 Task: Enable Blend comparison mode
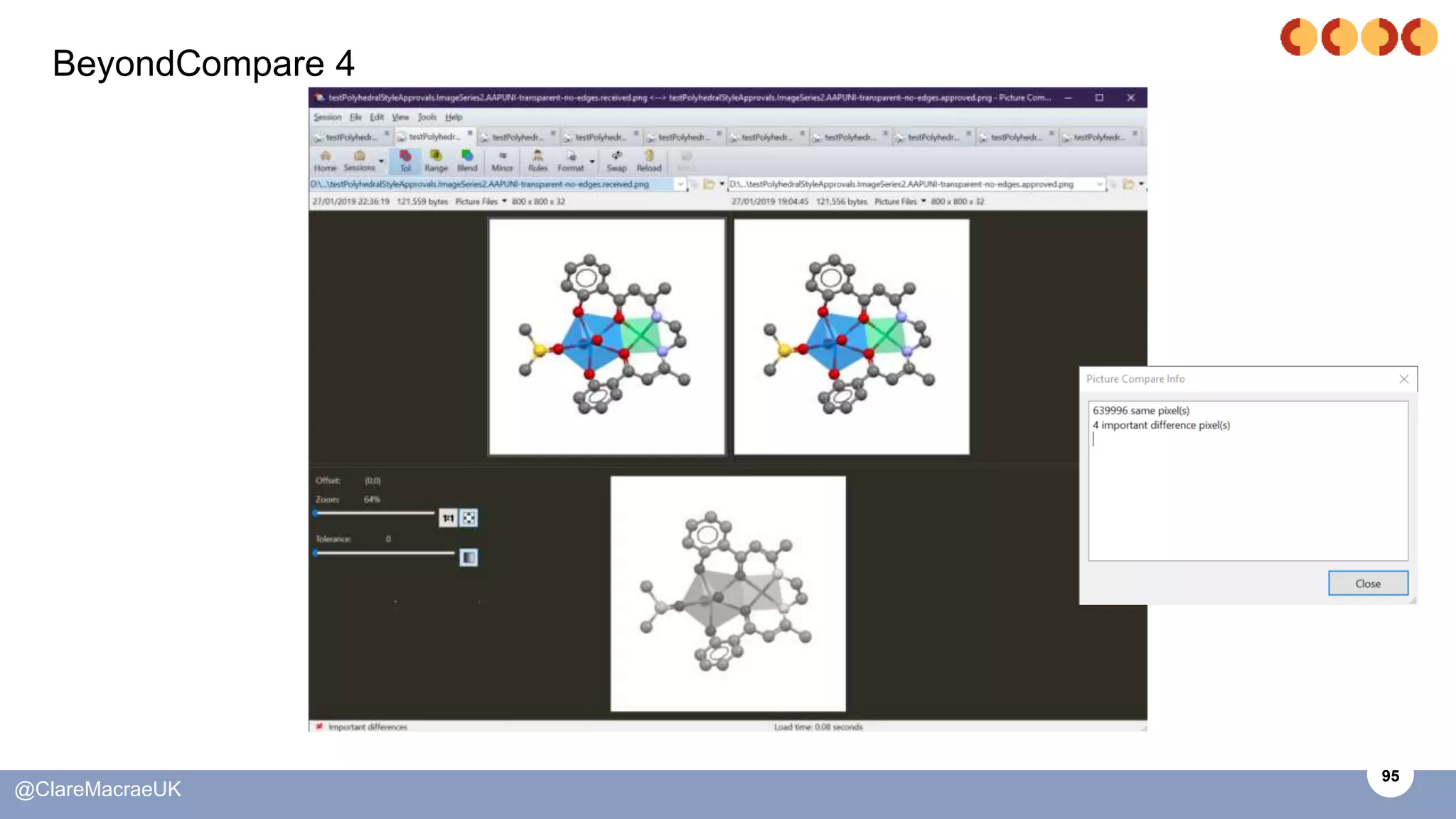click(x=467, y=161)
